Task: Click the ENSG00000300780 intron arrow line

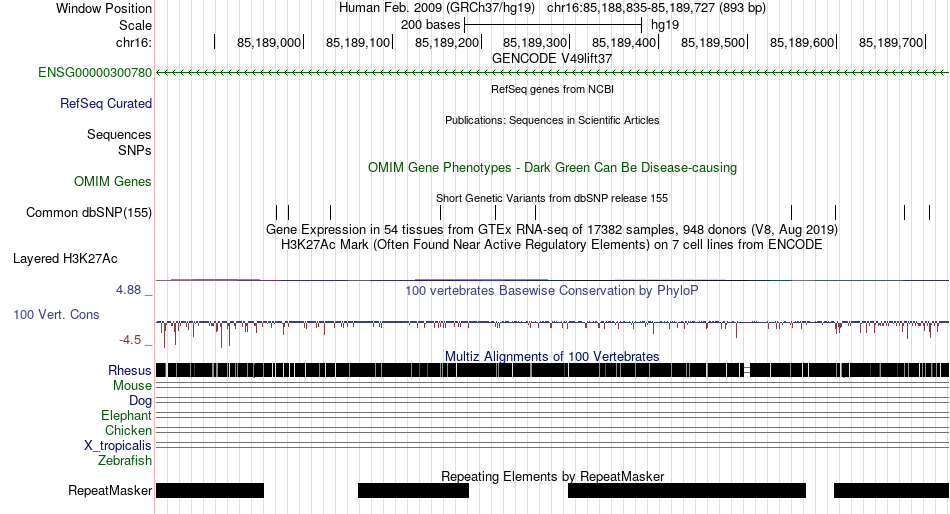Action: (x=552, y=73)
